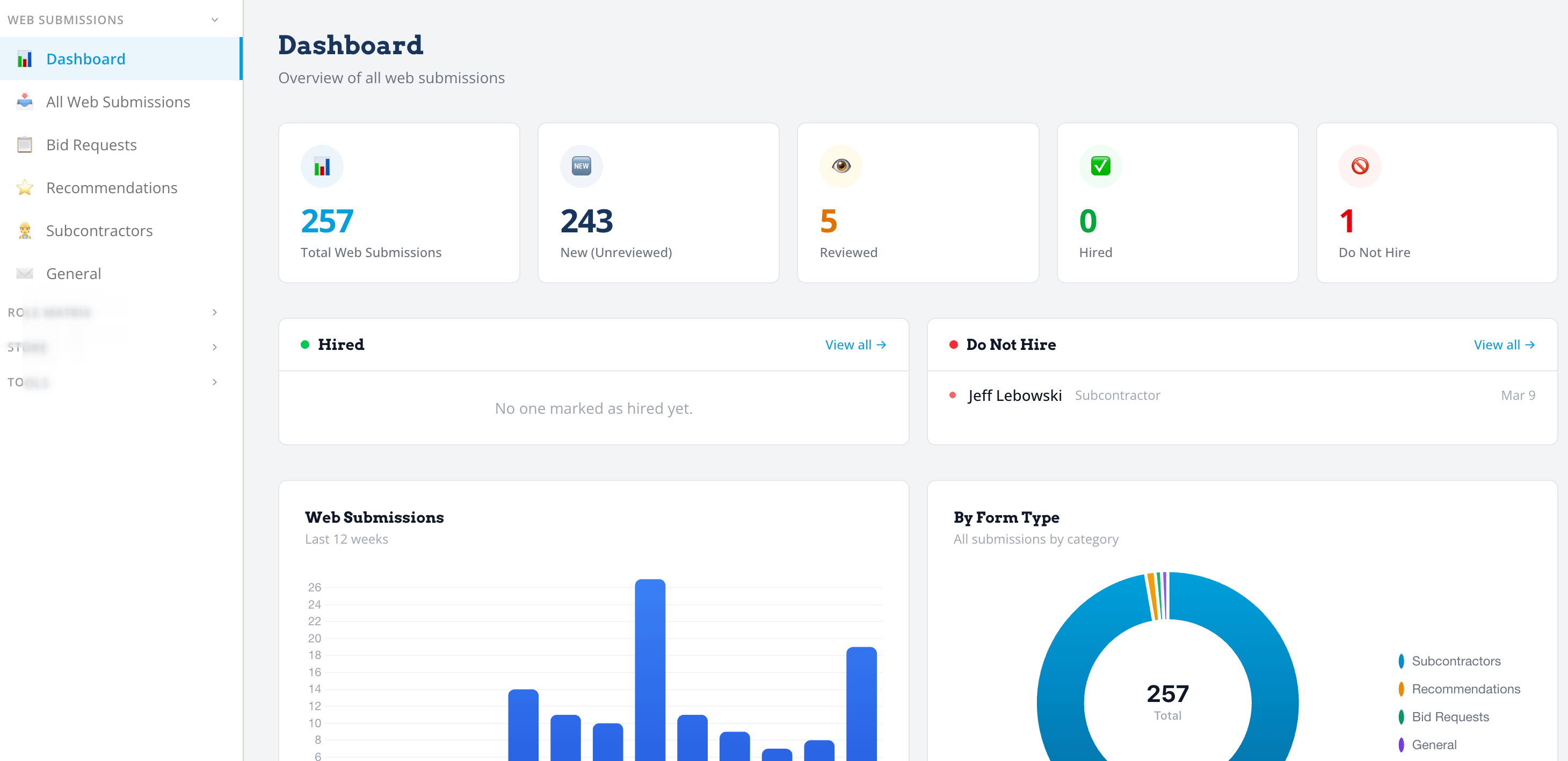Screen dimensions: 1568x761
Task: Click the Recommendations legend label
Action: (1466, 689)
